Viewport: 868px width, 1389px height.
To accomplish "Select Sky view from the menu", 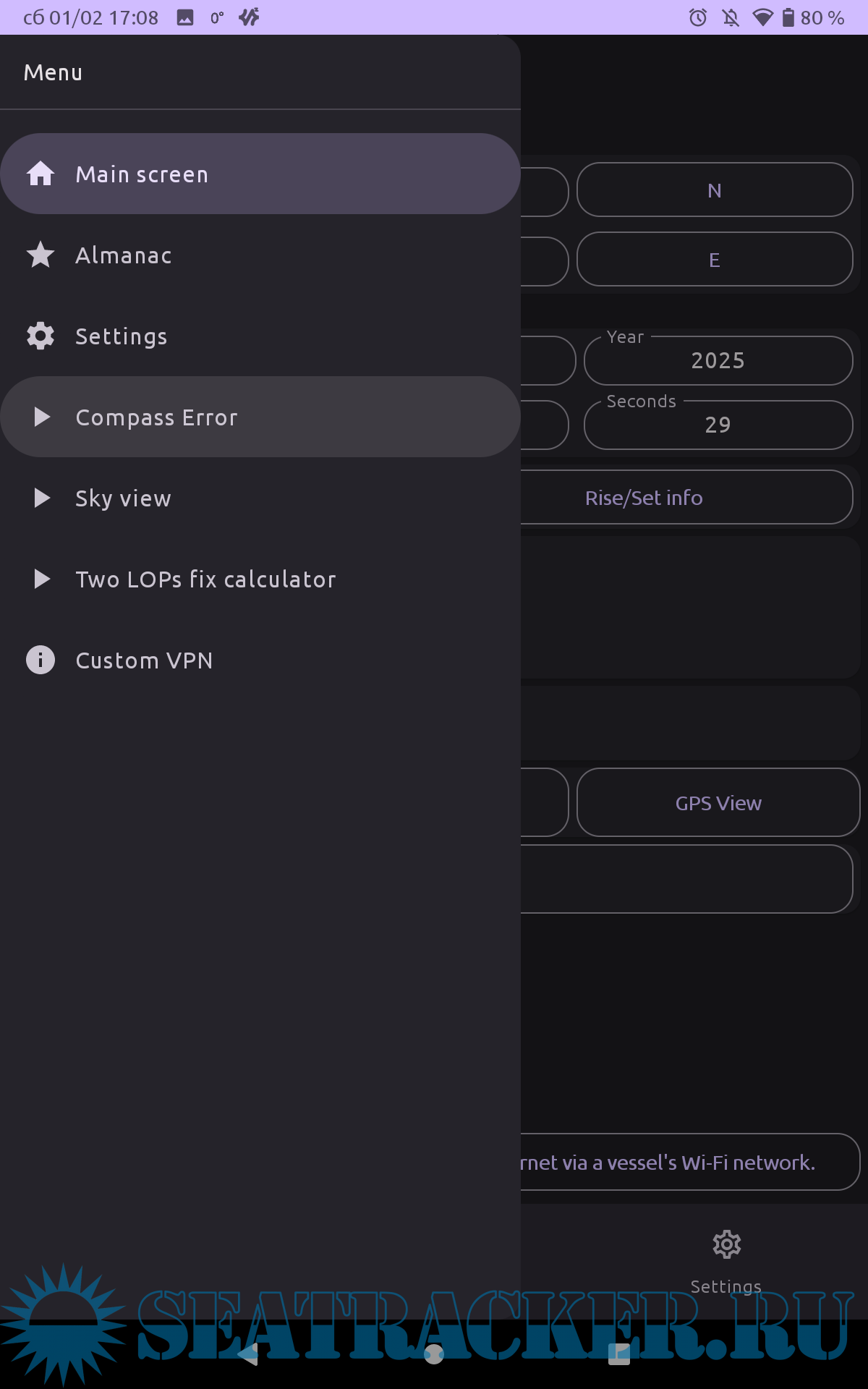I will click(124, 498).
